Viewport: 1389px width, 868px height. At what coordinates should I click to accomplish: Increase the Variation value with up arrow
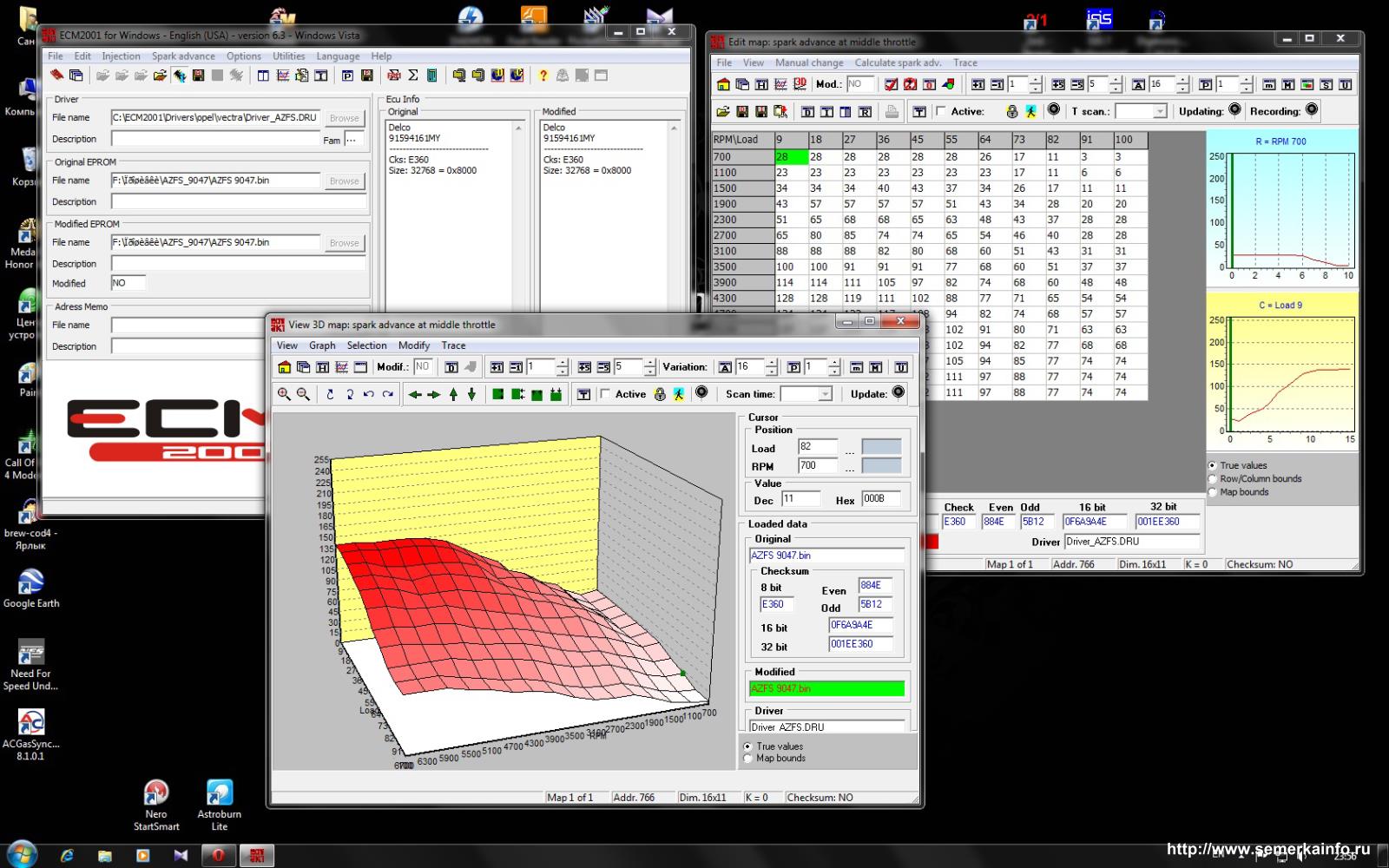(771, 362)
